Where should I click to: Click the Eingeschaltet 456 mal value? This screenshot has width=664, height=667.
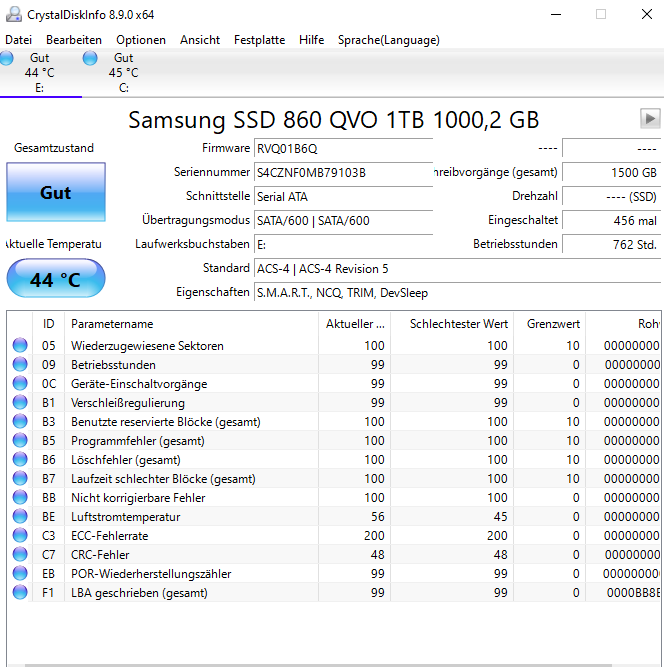[611, 220]
